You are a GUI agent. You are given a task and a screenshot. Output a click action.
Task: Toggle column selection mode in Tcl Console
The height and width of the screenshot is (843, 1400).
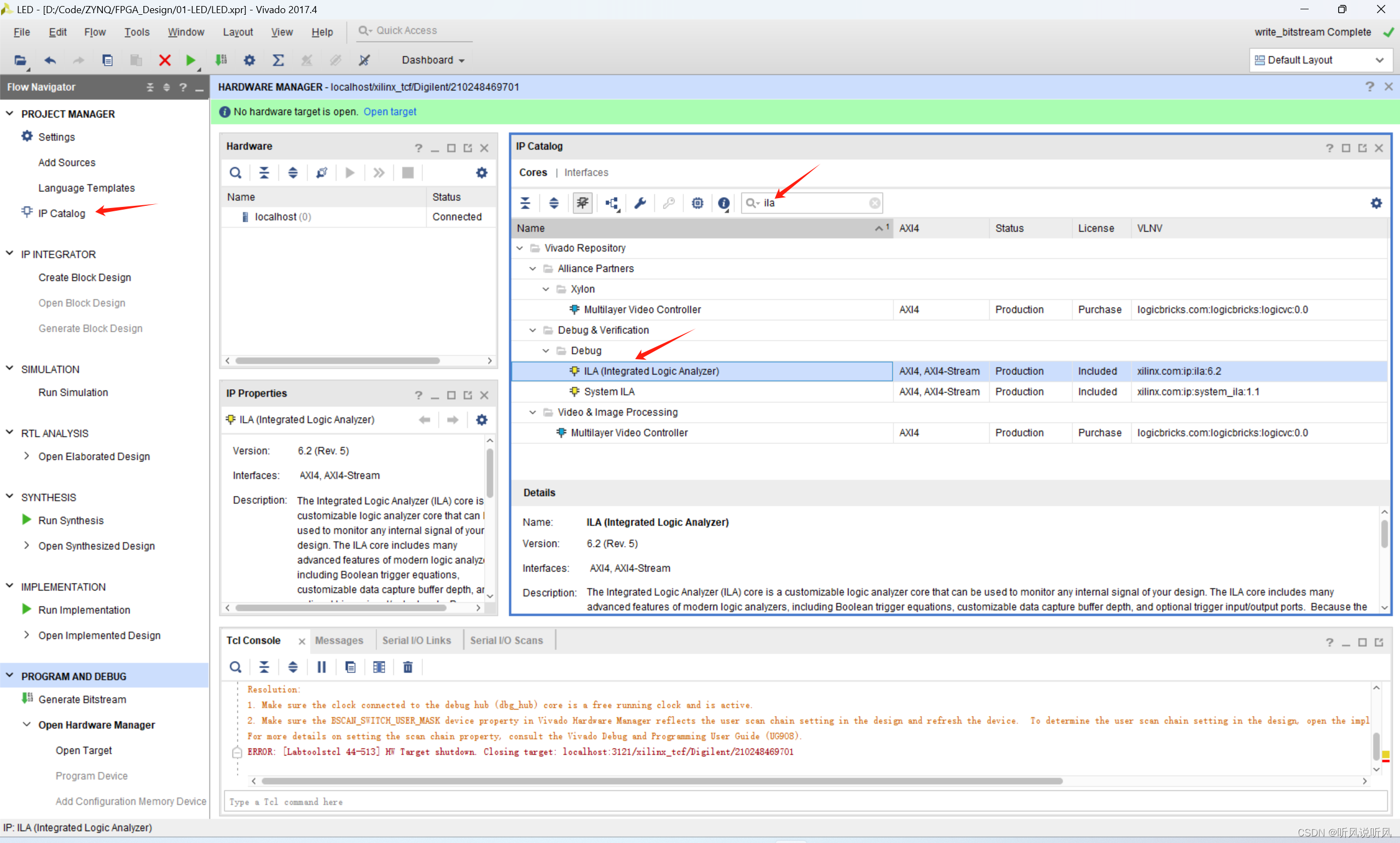coord(379,667)
